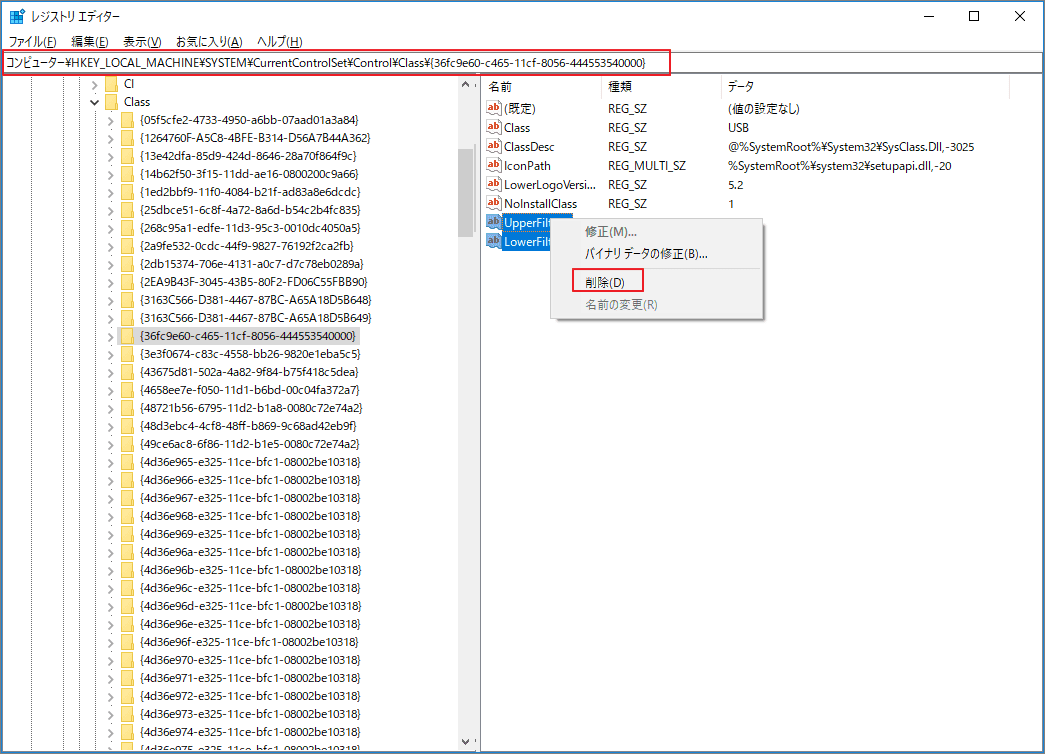The width and height of the screenshot is (1045, 754).
Task: Select the {4d36e974-e325-11ce-bfc1-08002be10318} key
Action: 250,732
